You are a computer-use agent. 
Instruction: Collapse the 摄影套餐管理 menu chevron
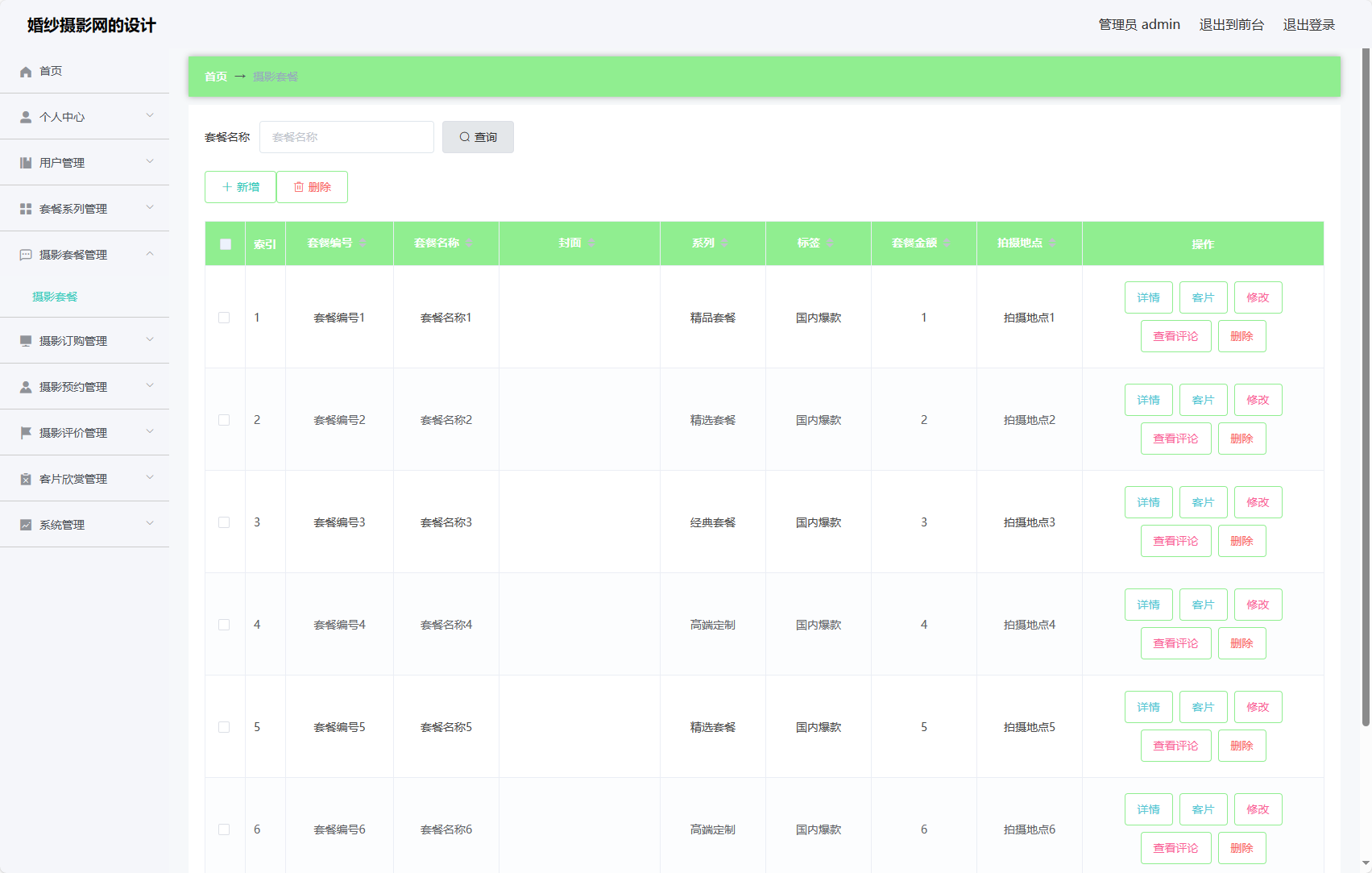150,254
